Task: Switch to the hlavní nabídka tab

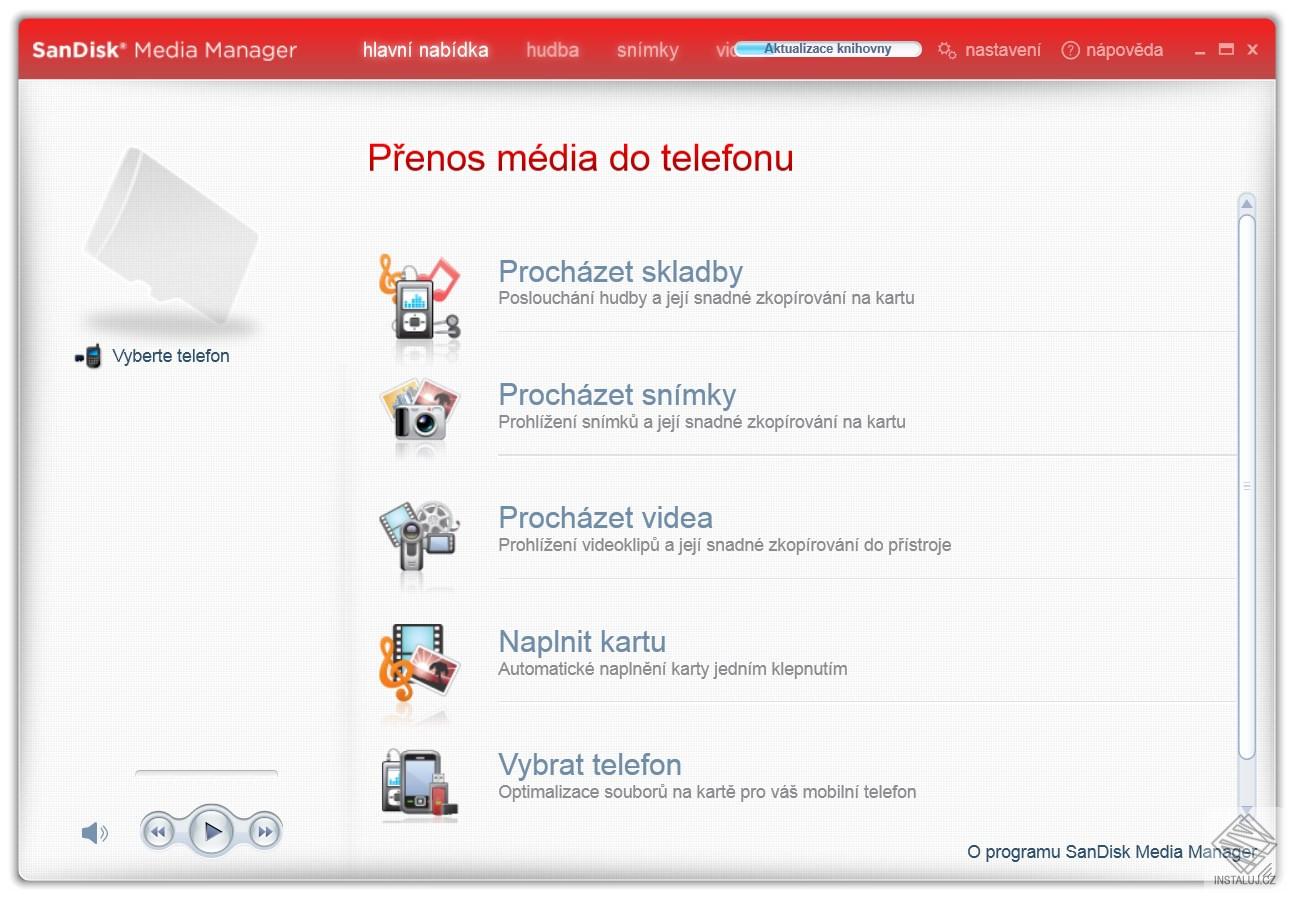Action: tap(426, 49)
